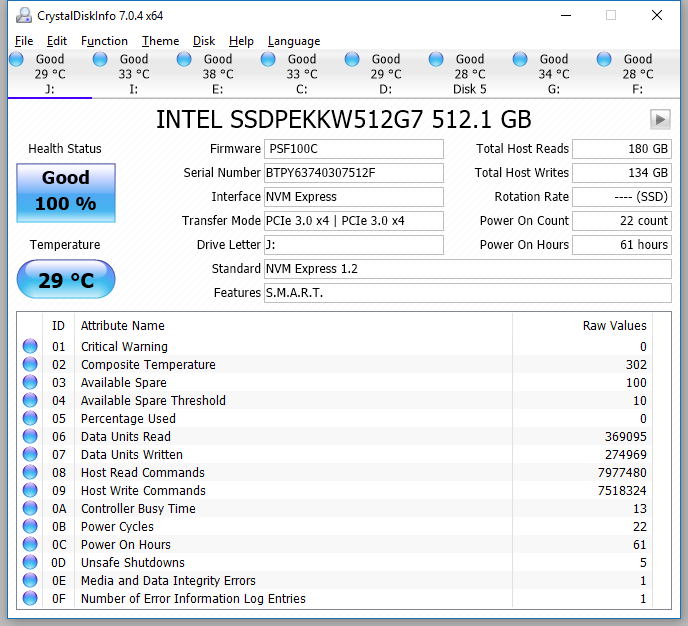The width and height of the screenshot is (688, 626).
Task: Open the Disk menu
Action: pos(204,41)
